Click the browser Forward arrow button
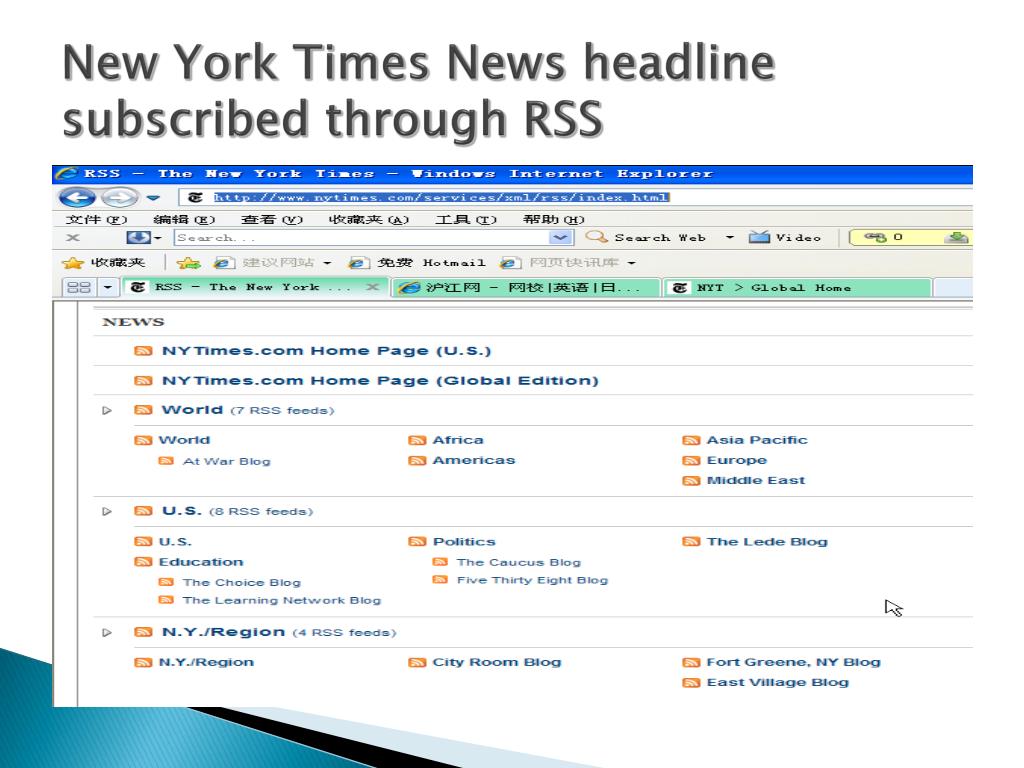This screenshot has width=1024, height=768. (x=120, y=197)
